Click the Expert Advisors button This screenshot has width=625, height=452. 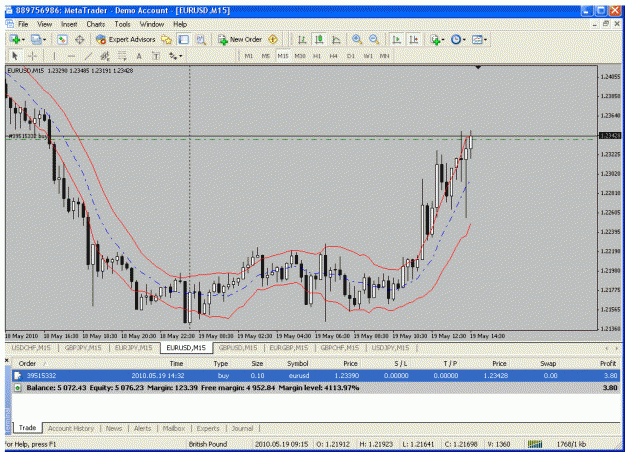coord(126,39)
